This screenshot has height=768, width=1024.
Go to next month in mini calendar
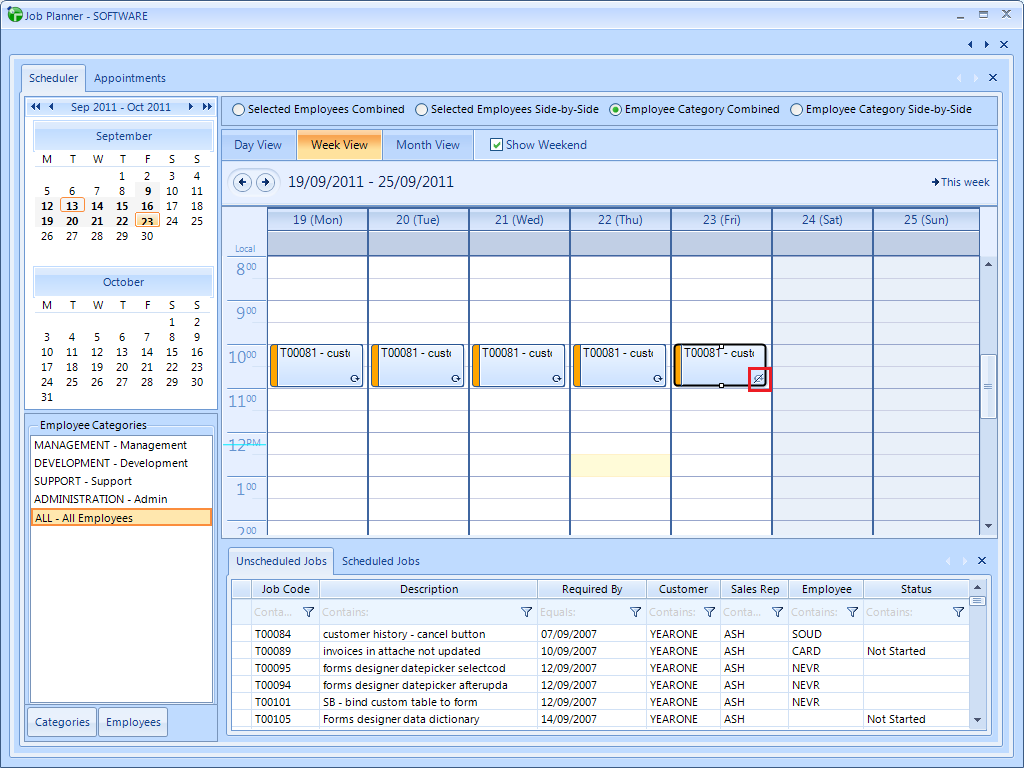click(191, 107)
